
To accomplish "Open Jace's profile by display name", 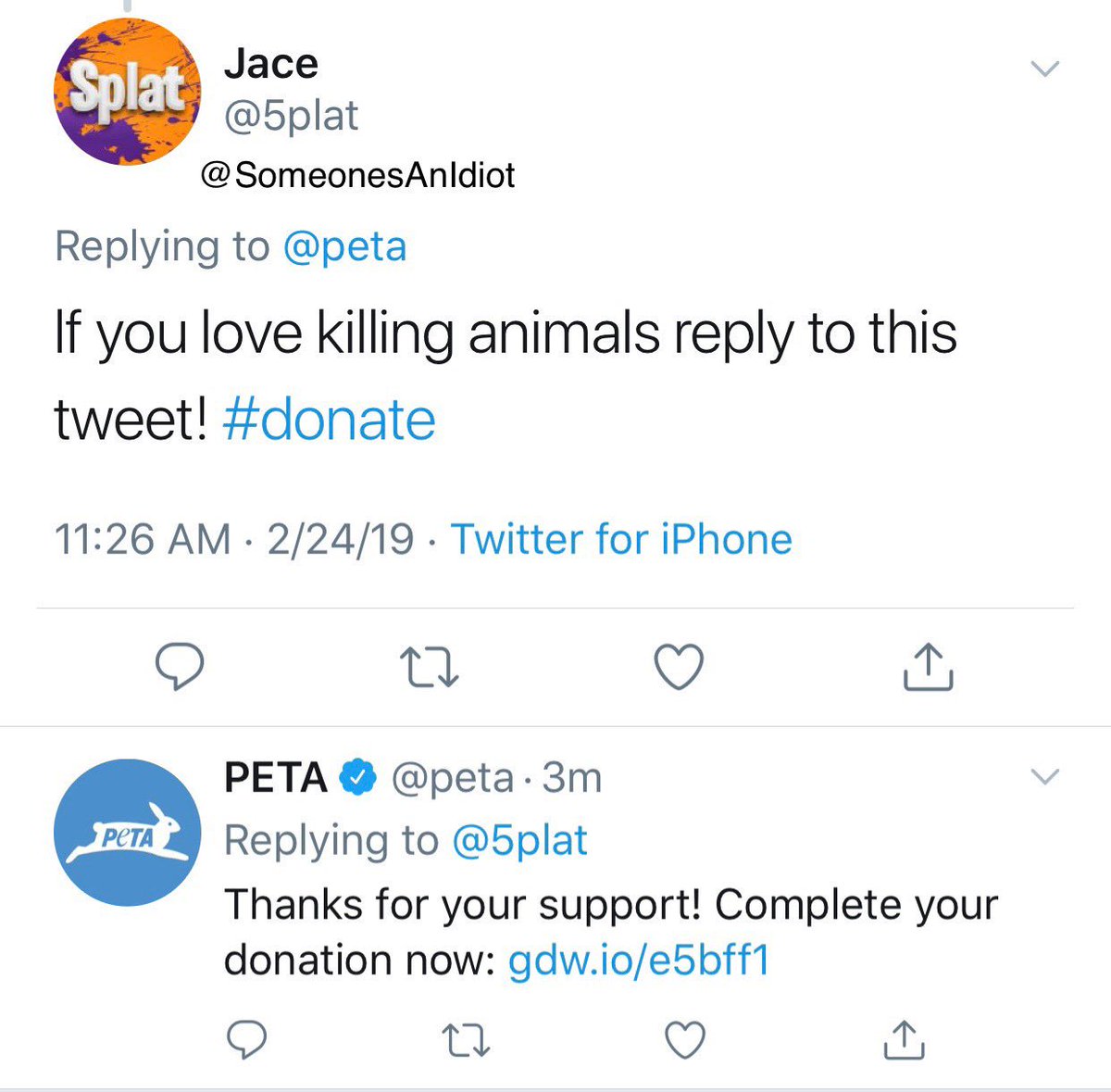I will point(271,64).
